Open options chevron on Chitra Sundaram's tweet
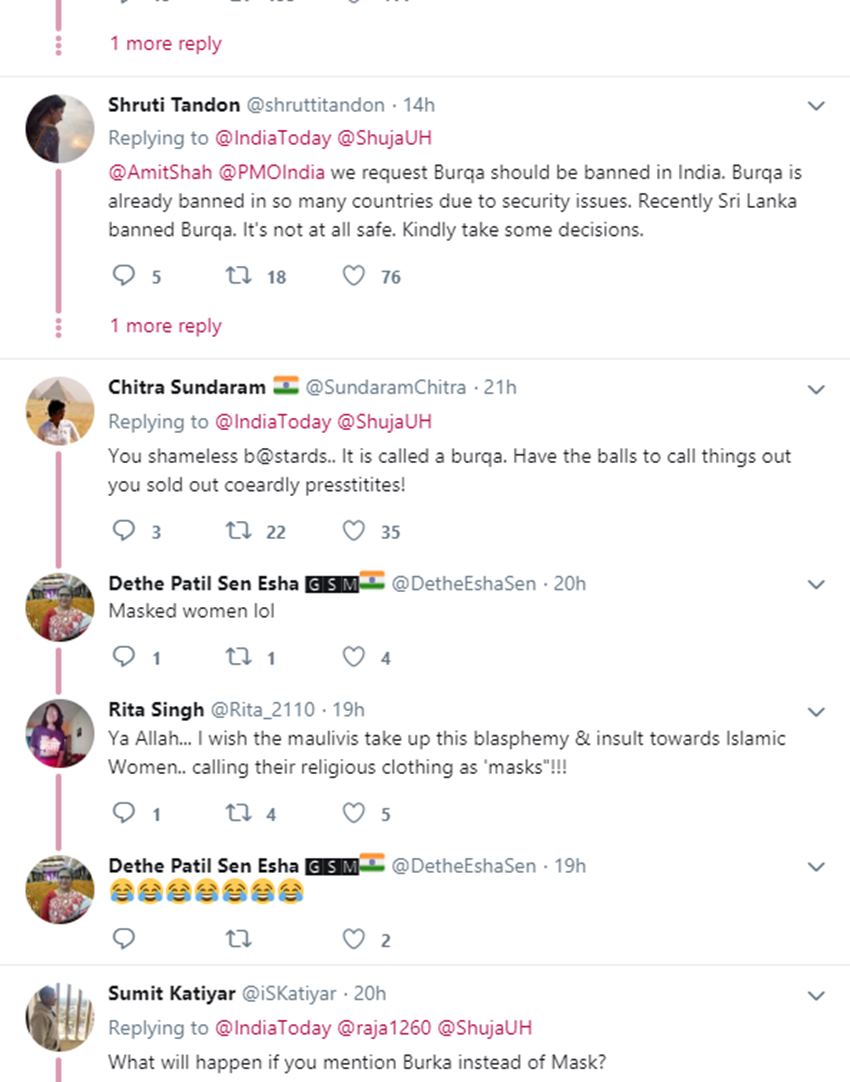 click(816, 389)
